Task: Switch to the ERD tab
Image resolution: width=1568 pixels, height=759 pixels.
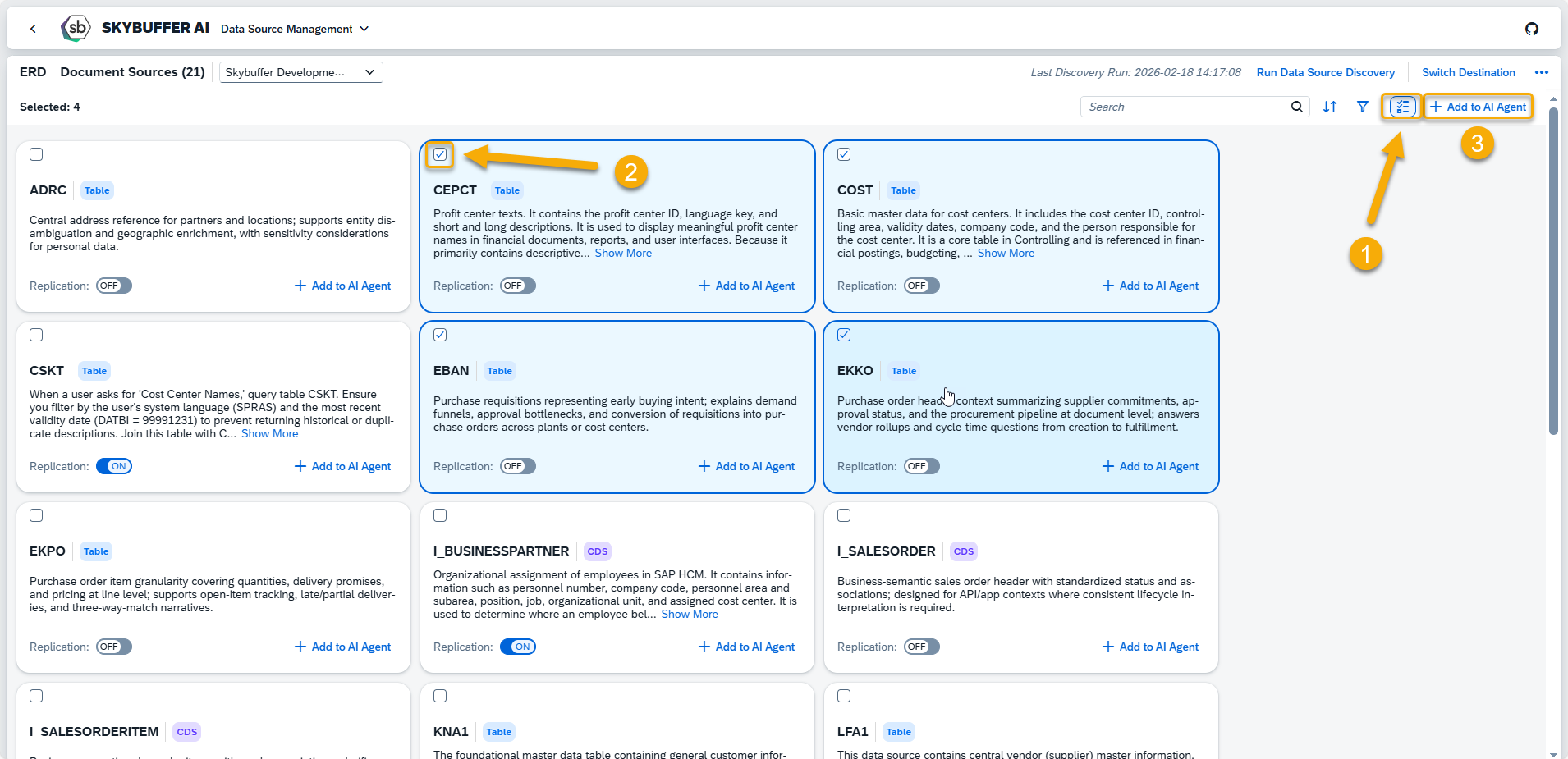Action: 33,72
